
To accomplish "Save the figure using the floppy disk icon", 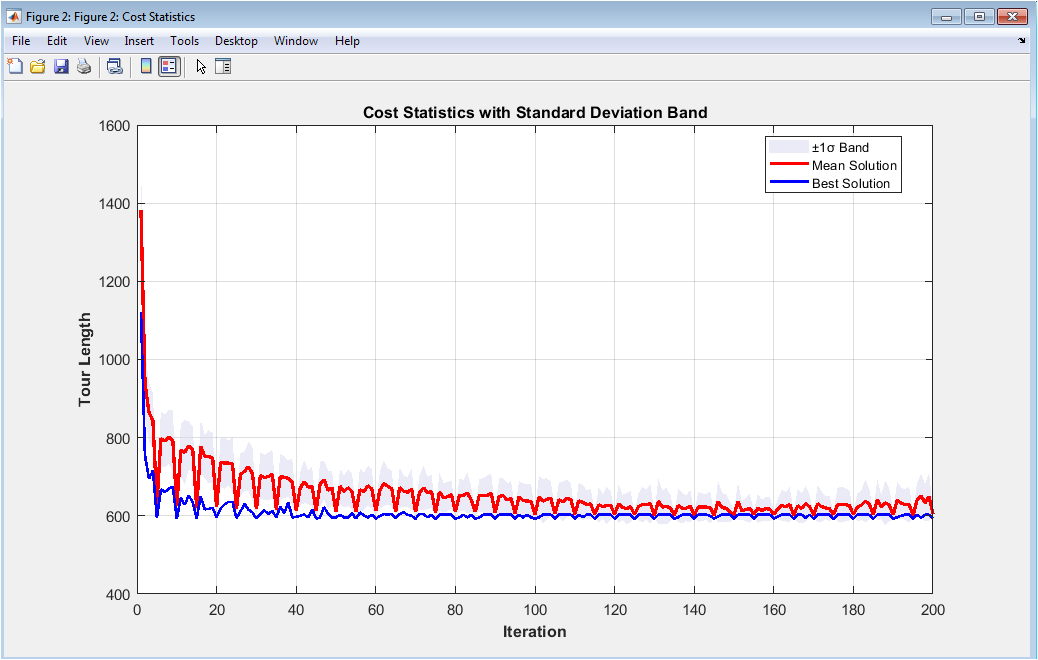I will tap(61, 67).
